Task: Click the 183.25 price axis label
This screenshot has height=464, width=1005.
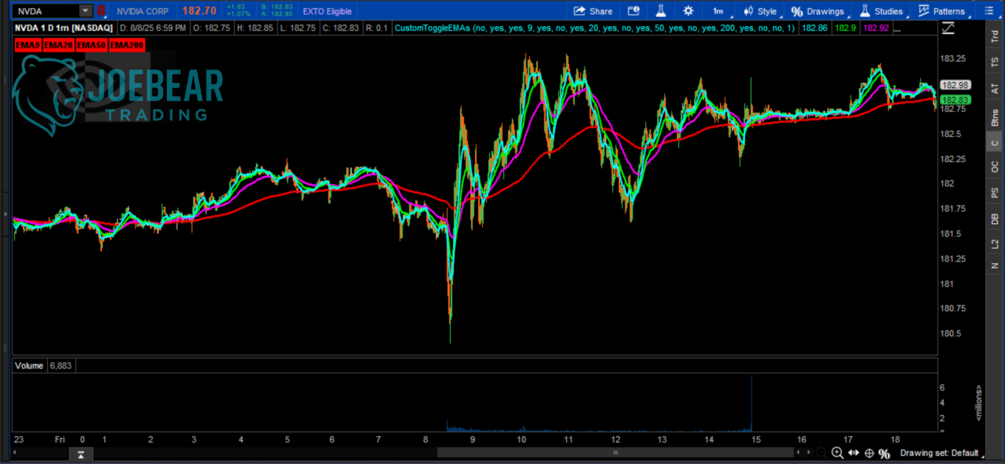Action: 952,58
